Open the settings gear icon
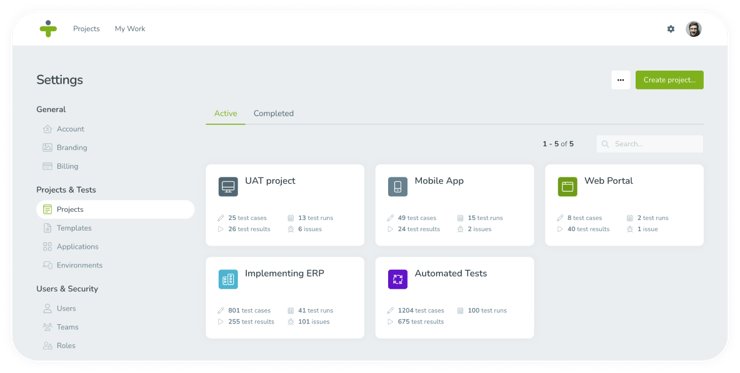Screen dimensions: 740x373 click(x=671, y=29)
